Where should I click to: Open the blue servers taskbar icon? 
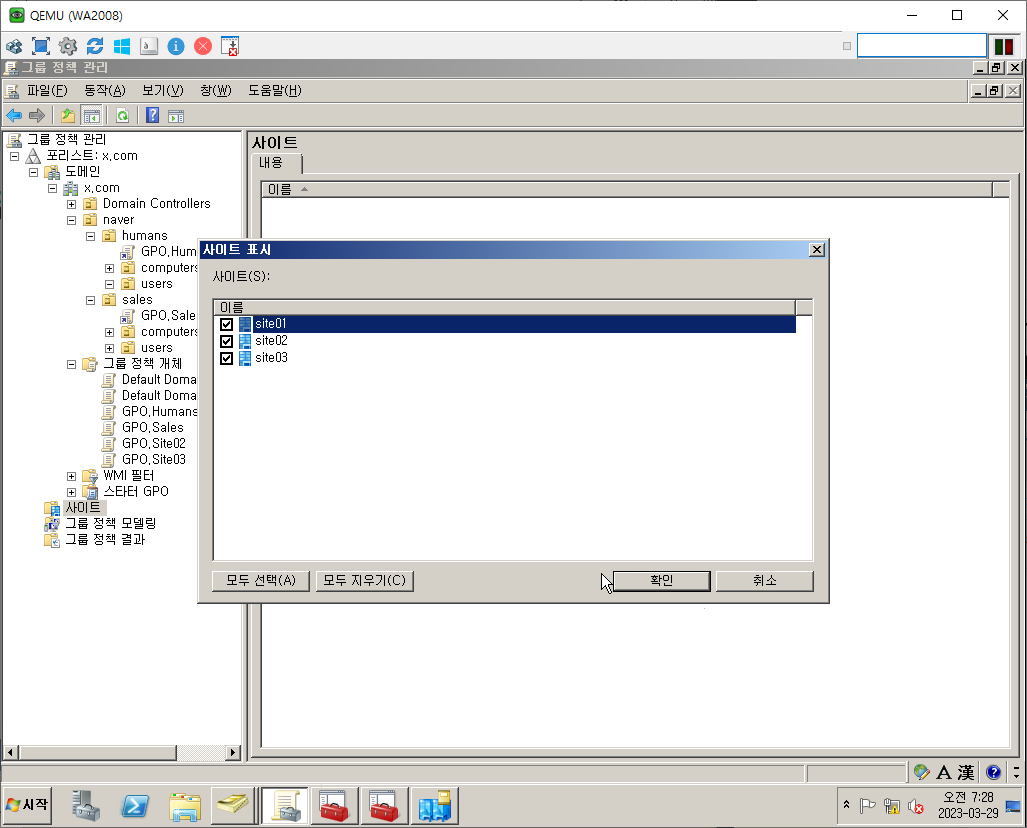tap(435, 806)
